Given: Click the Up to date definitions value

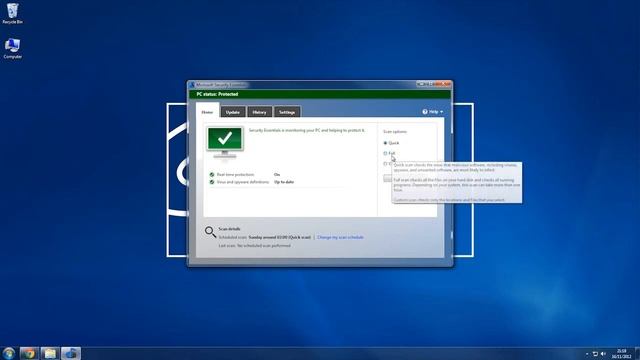Looking at the screenshot, I should click(x=284, y=182).
